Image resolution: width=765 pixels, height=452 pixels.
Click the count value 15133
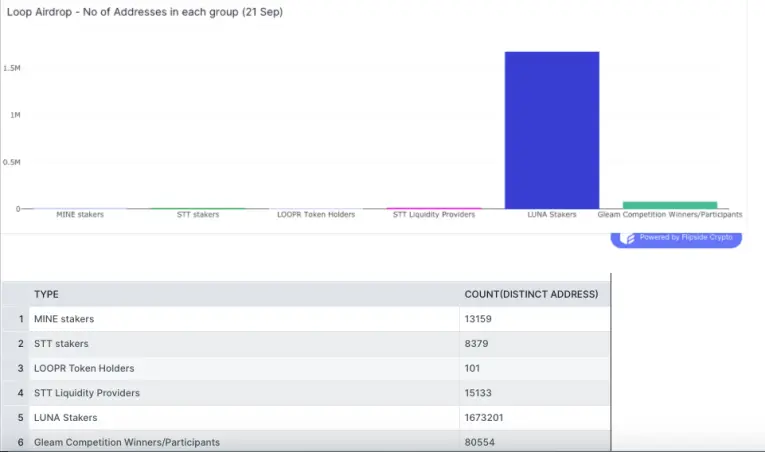[x=478, y=393]
